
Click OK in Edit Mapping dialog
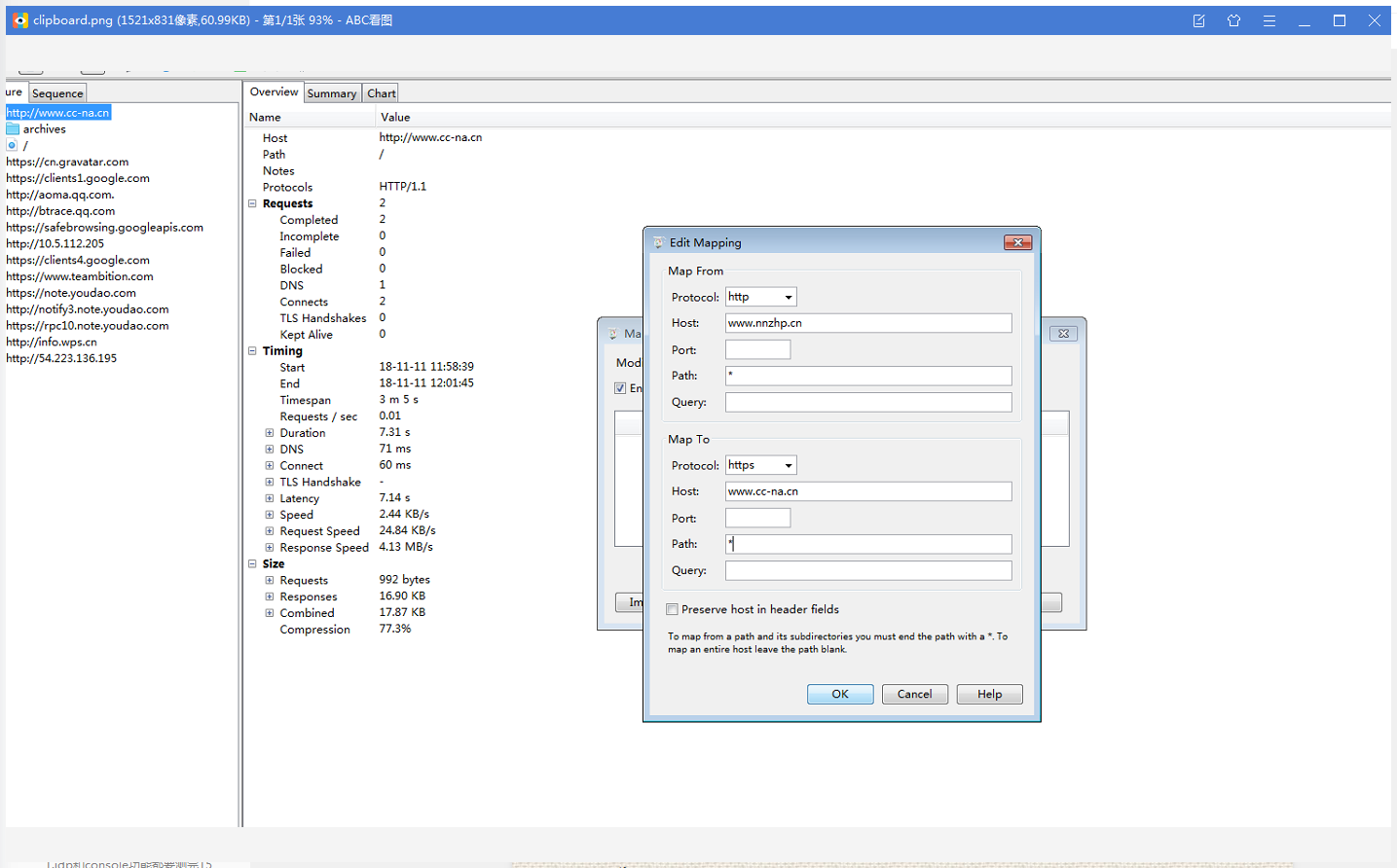(840, 694)
